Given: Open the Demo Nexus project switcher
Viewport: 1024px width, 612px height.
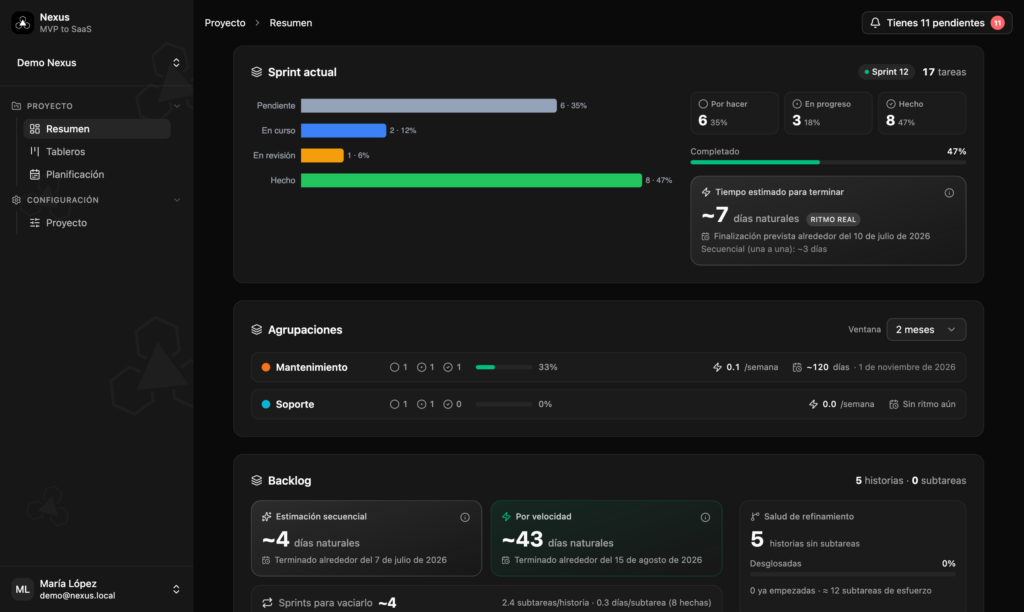Looking at the screenshot, I should (x=97, y=63).
